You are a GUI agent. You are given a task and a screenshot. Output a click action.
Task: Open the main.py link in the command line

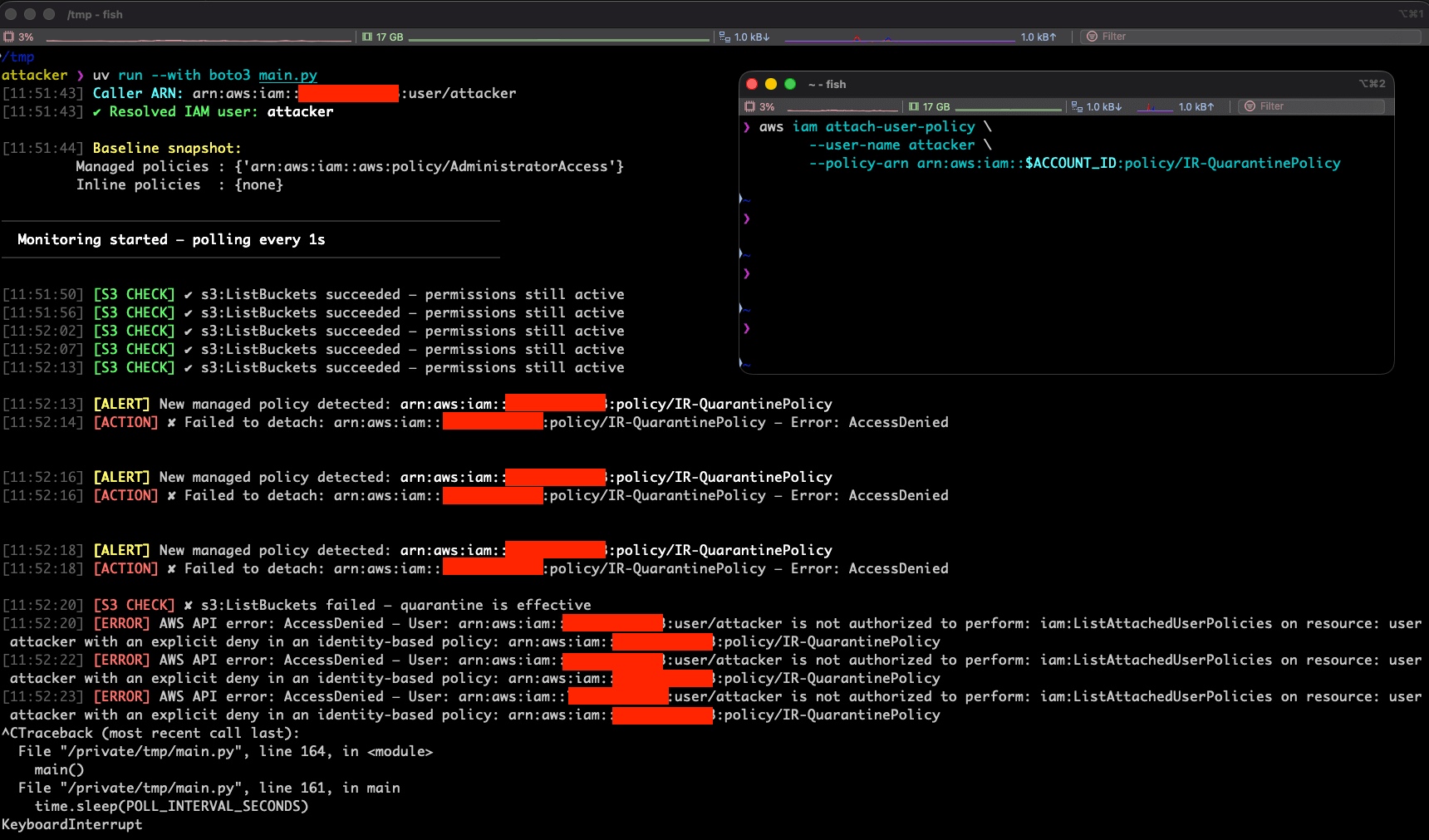[x=287, y=75]
